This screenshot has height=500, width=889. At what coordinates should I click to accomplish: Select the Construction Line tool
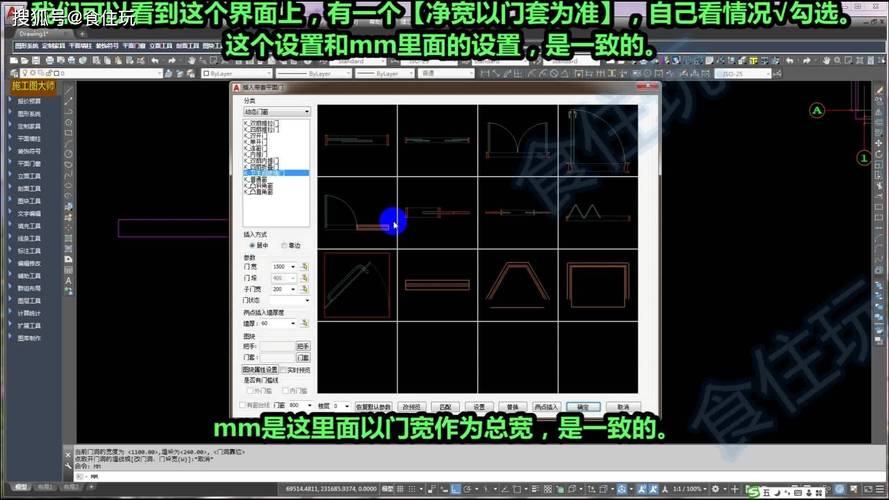(69, 101)
